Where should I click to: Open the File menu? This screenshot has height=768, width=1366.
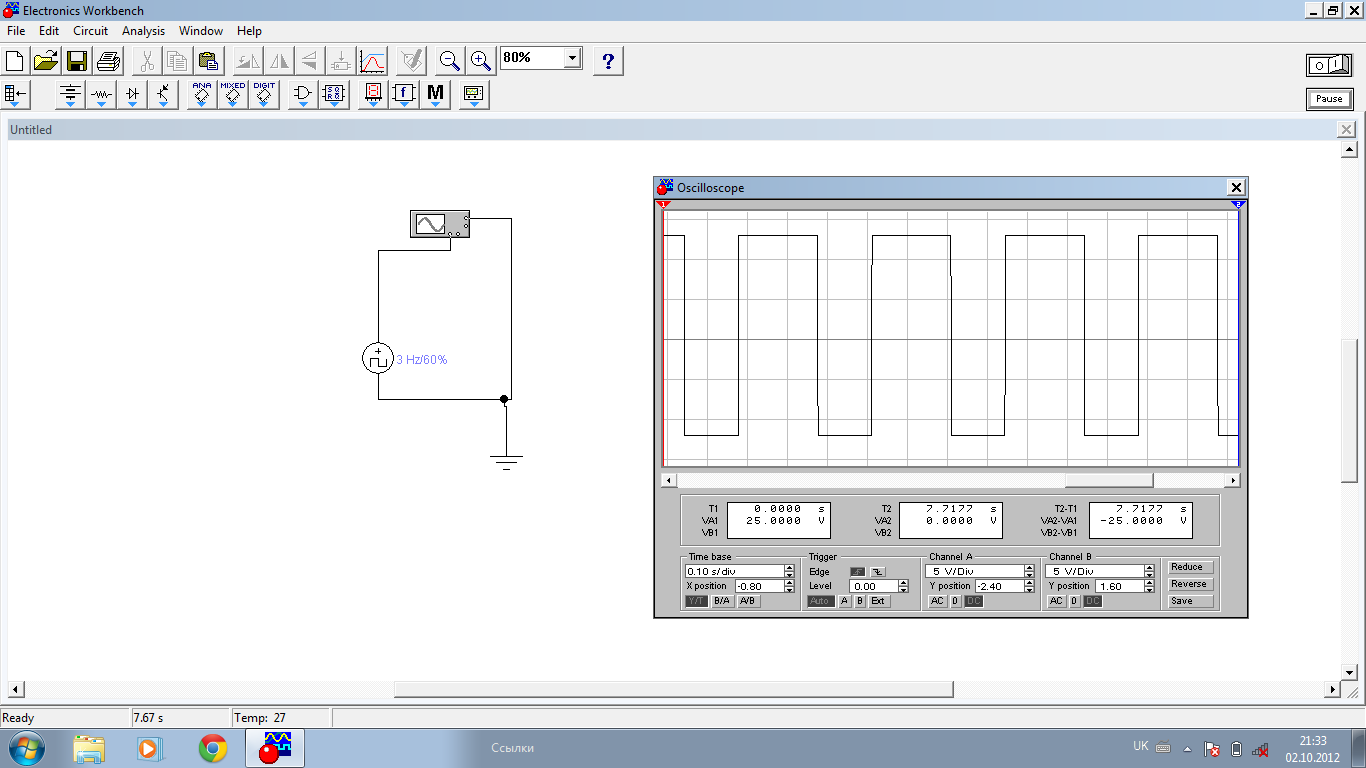(15, 31)
